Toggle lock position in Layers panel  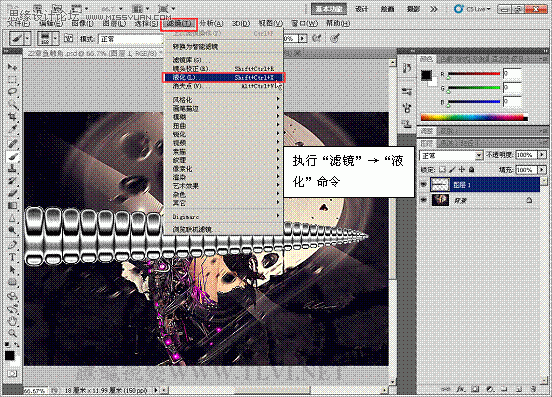pos(462,170)
